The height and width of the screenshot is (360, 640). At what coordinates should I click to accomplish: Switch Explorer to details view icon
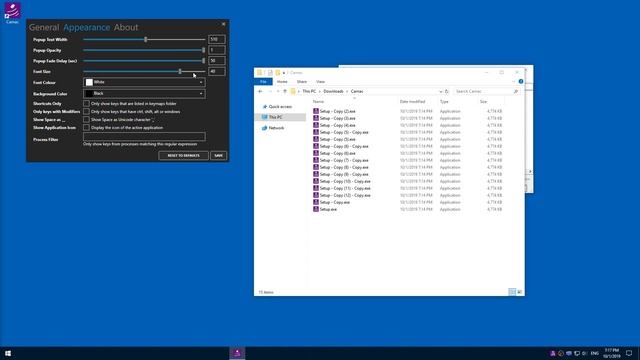click(512, 292)
